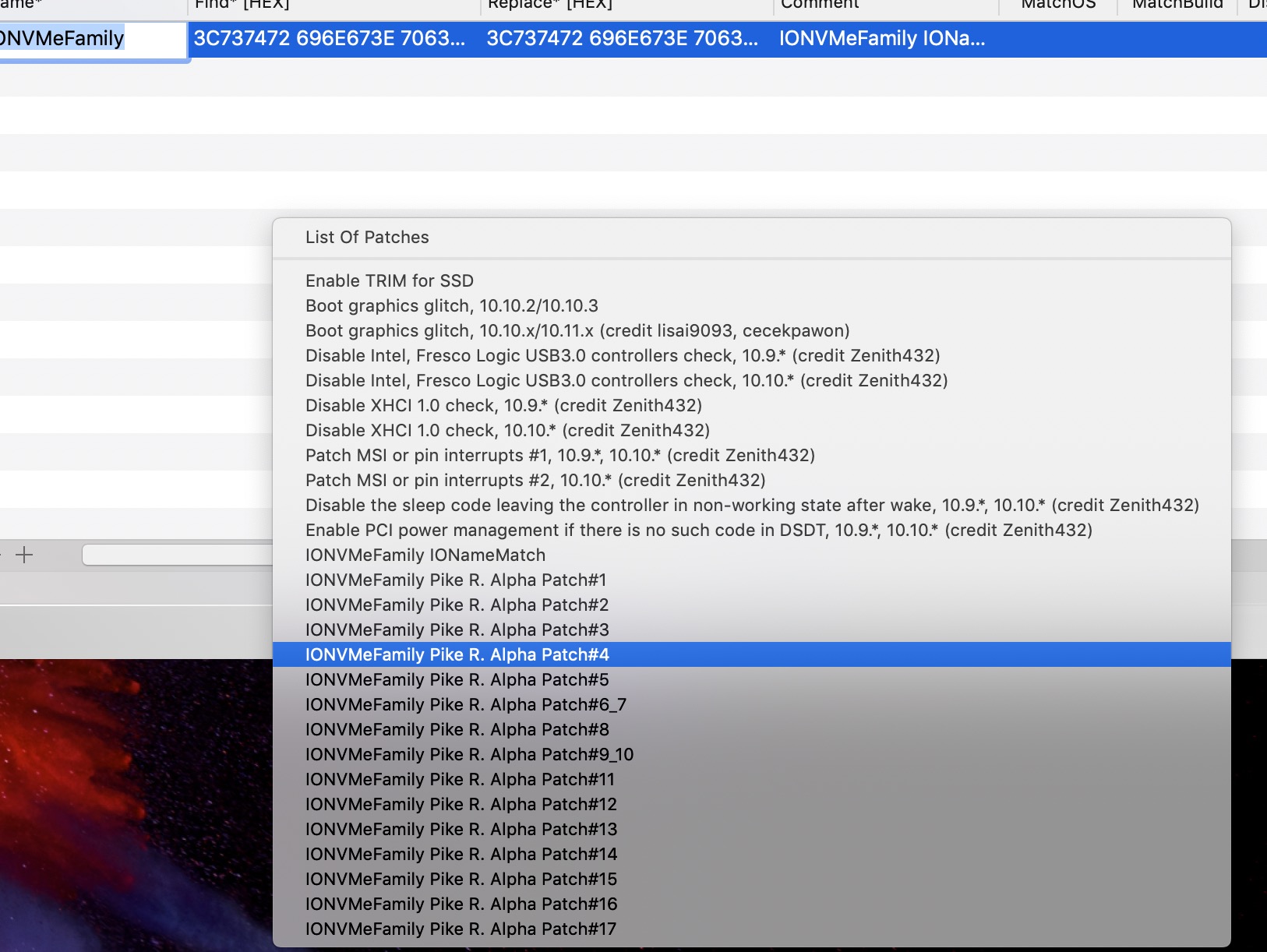
Task: Choose IONVMeFamily Pike R. Alpha Patch#1
Action: [455, 580]
